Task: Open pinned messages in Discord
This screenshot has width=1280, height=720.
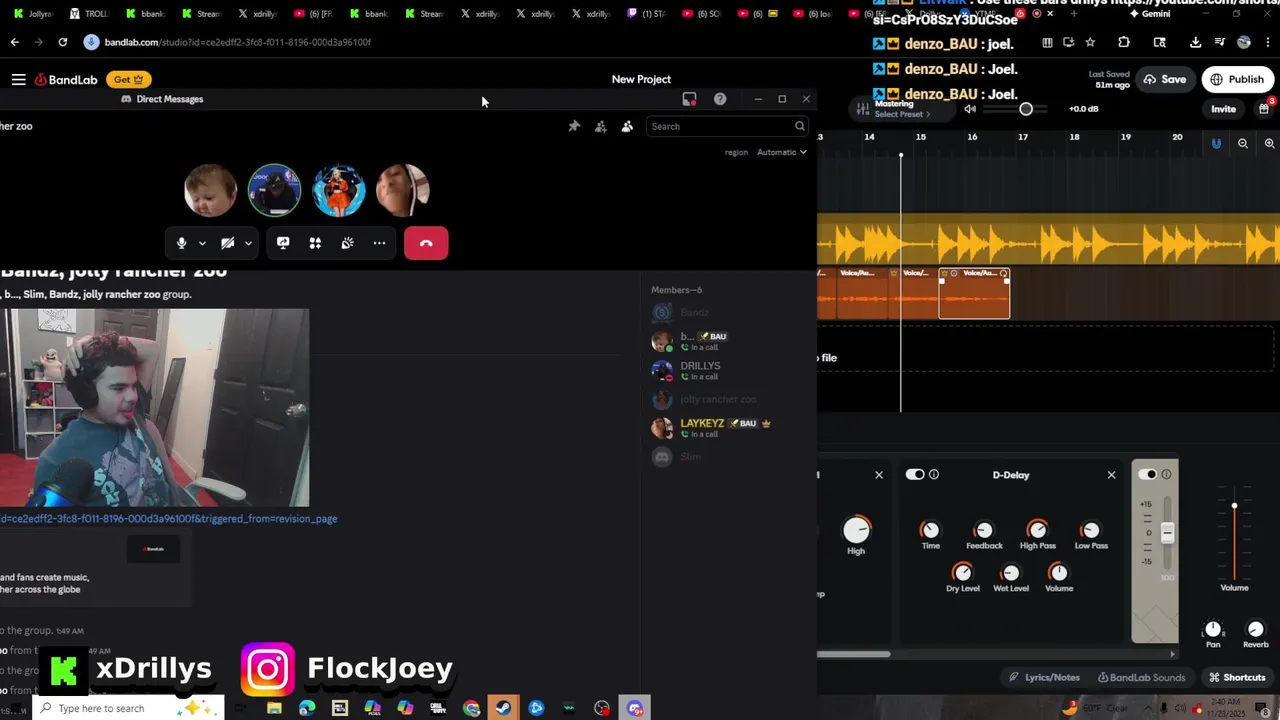Action: point(574,126)
